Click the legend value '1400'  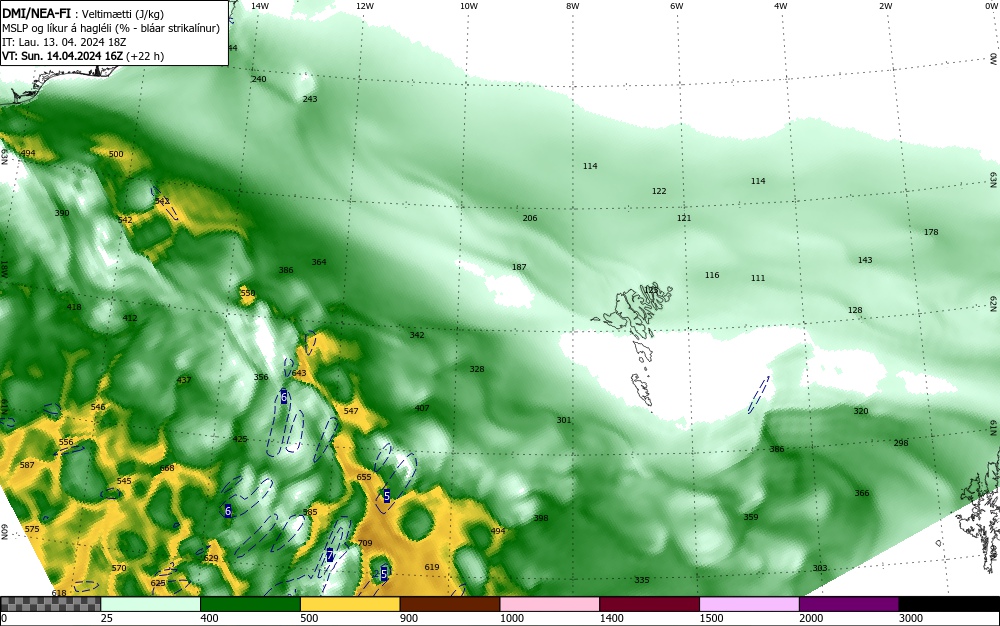[x=612, y=618]
